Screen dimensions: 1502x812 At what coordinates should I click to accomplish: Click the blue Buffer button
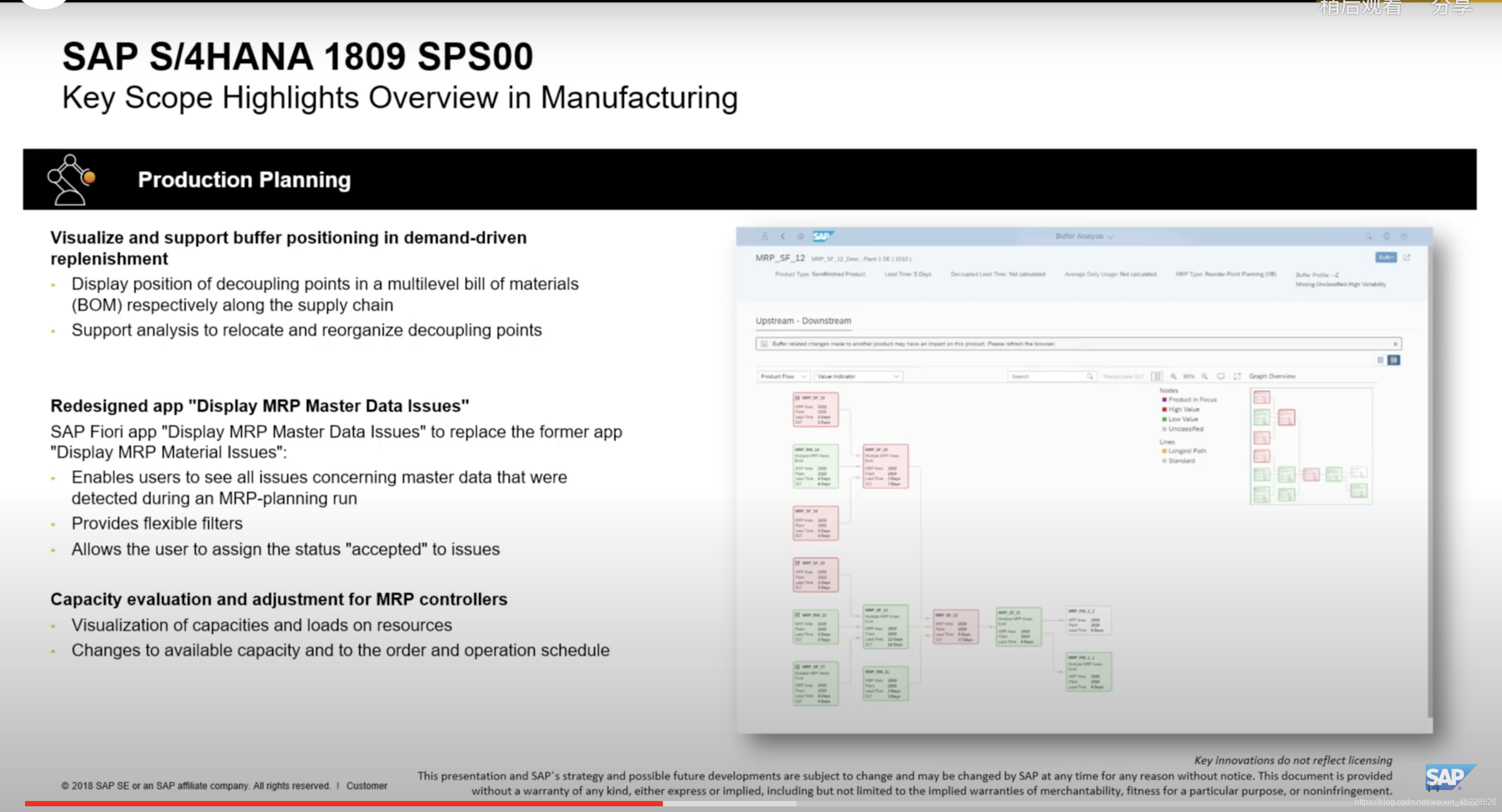(1386, 258)
